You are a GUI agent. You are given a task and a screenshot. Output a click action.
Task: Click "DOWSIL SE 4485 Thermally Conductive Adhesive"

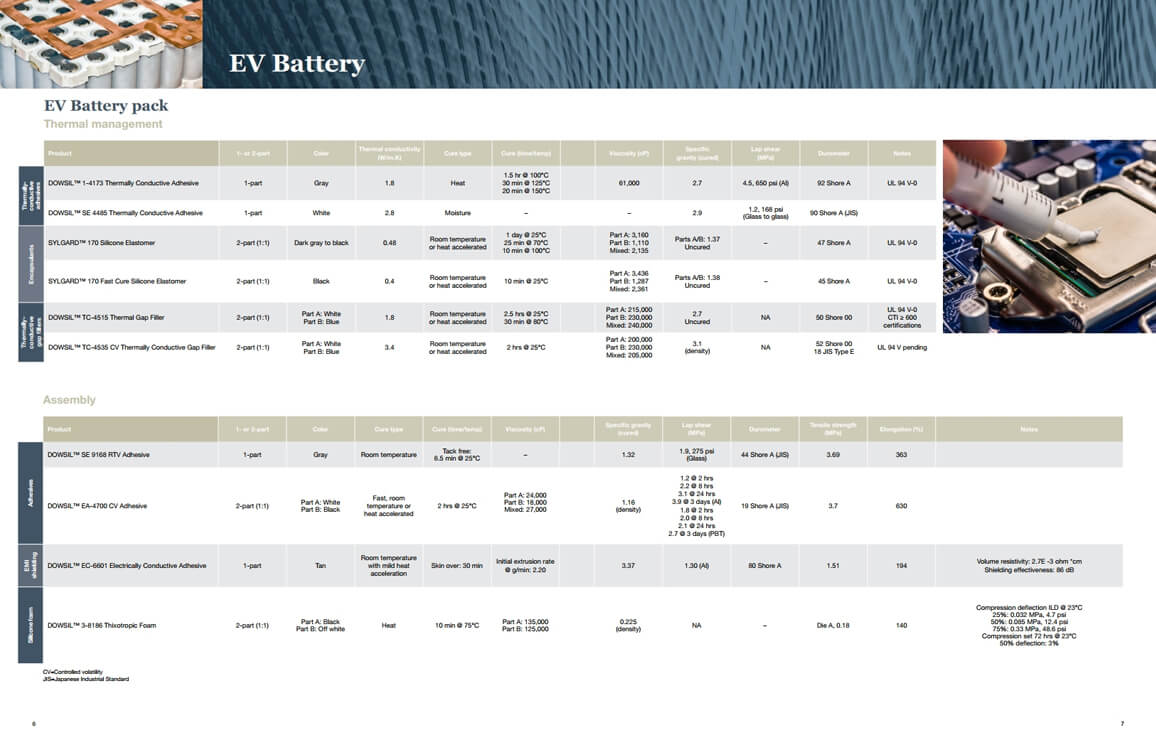(125, 213)
